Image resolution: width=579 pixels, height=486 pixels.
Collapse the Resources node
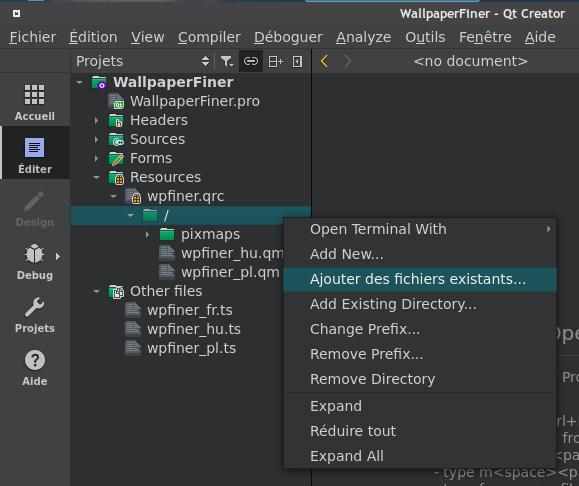[96, 178]
